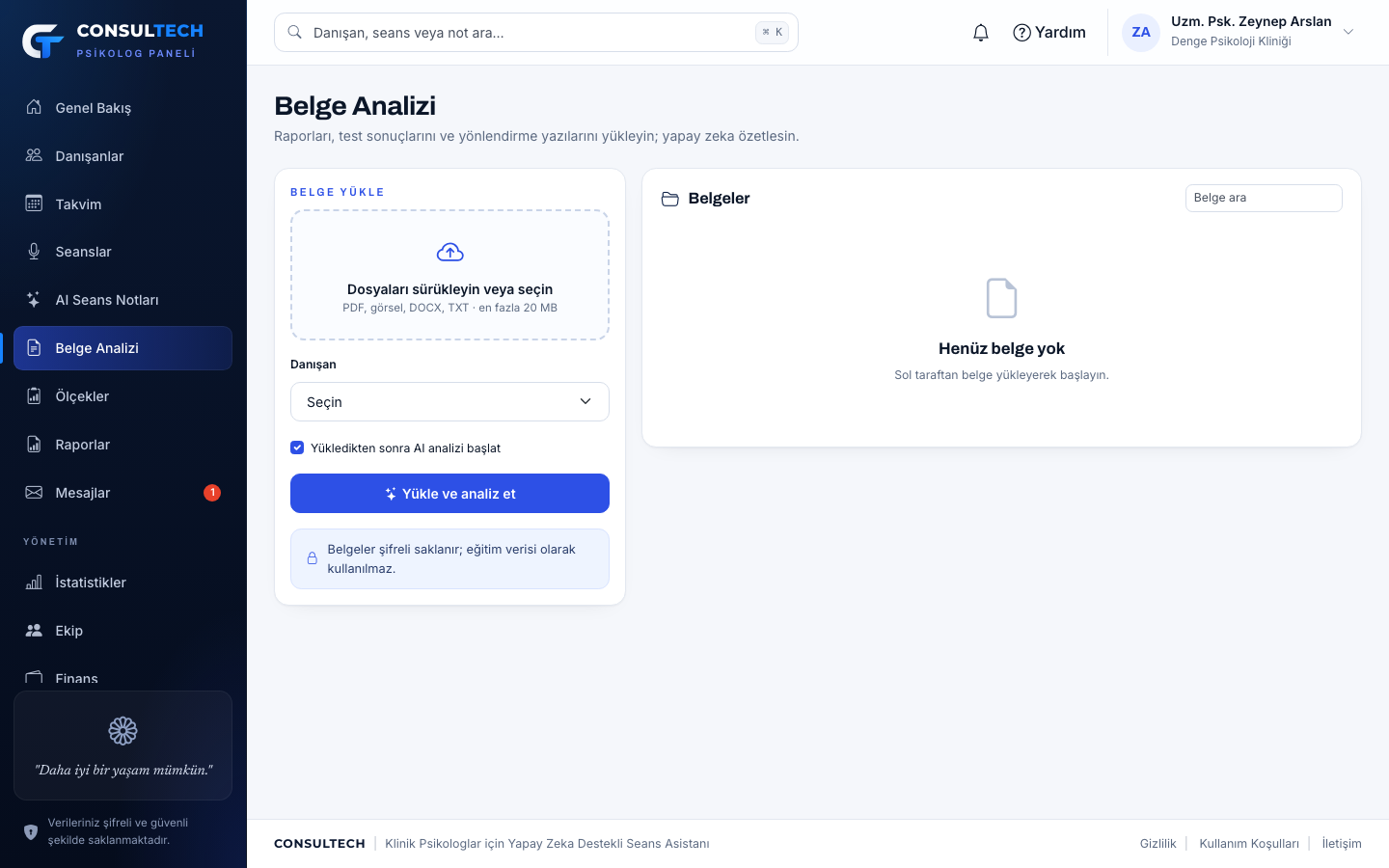Screen dimensions: 1389x868
Task: Click the 'Yükle ve analiz et' button
Action: click(x=449, y=494)
